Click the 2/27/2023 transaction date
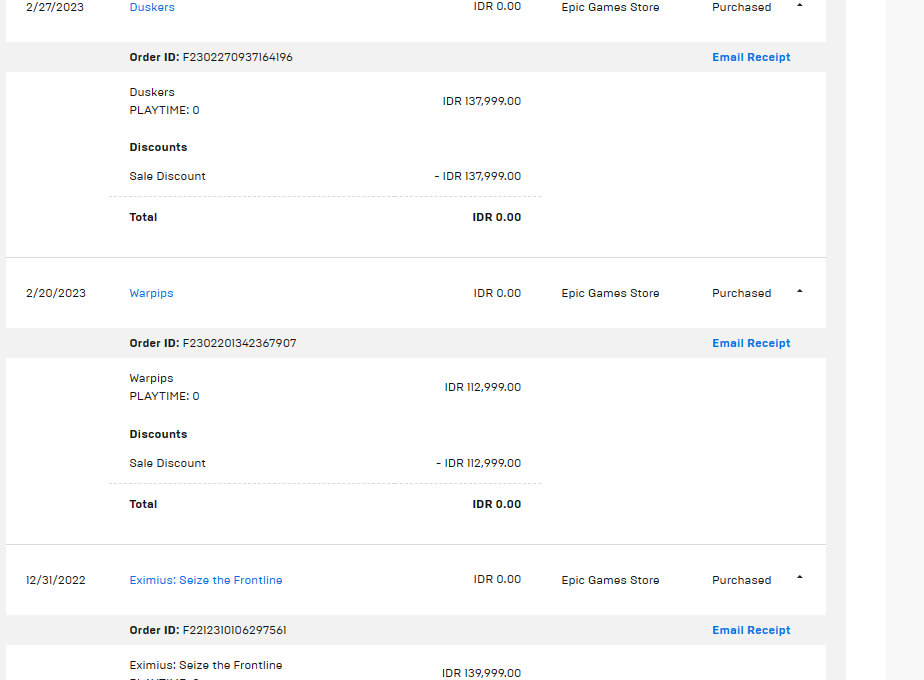Viewport: 924px width, 680px height. coord(55,7)
